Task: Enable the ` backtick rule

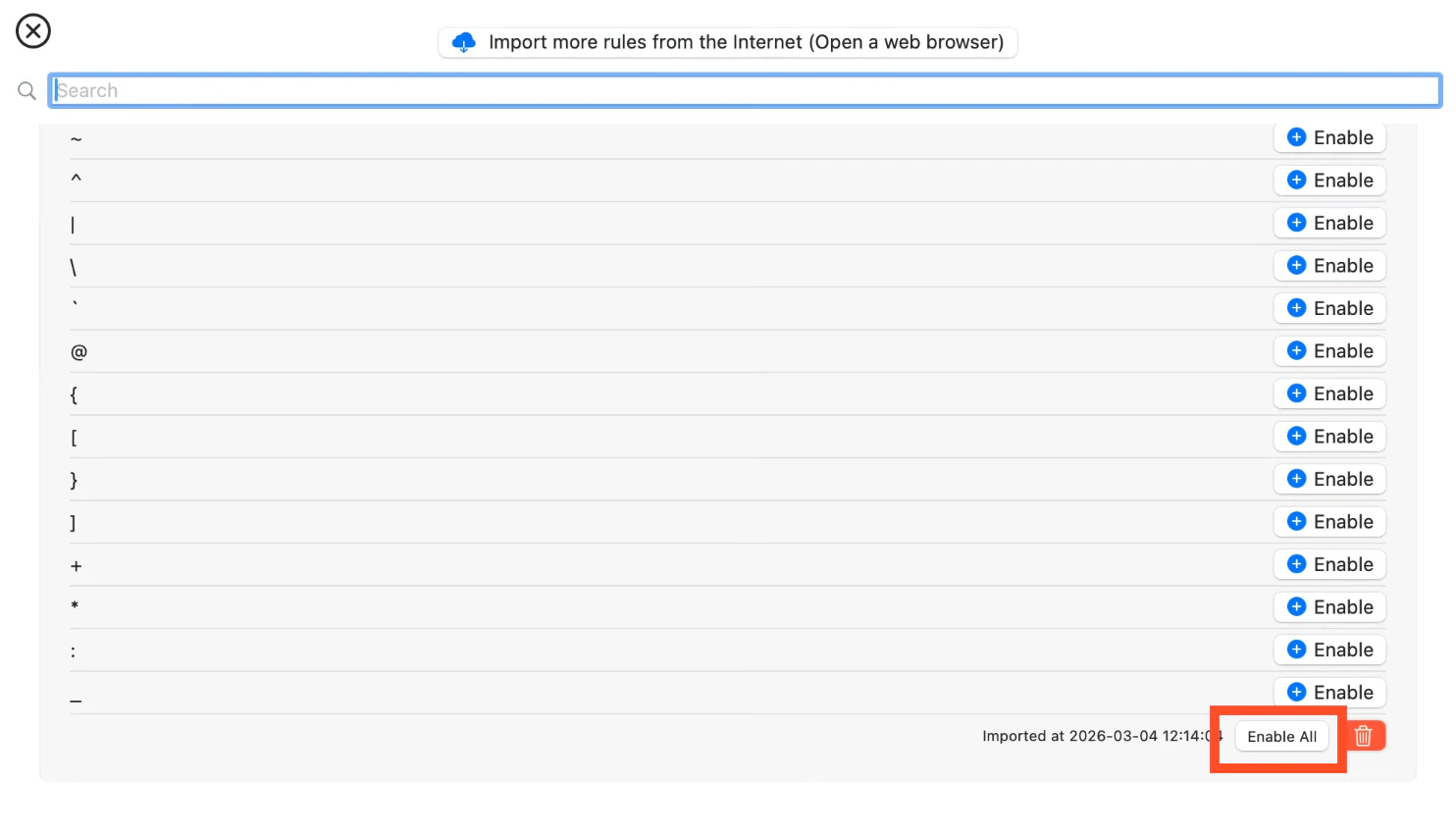Action: point(1329,308)
